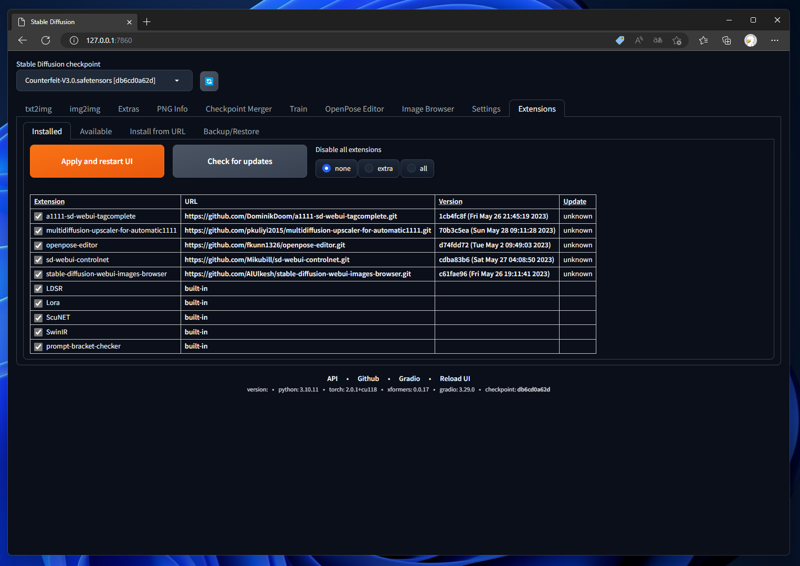This screenshot has height=566, width=800.
Task: Open the Stable Diffusion checkpoint dropdown
Action: [x=104, y=81]
